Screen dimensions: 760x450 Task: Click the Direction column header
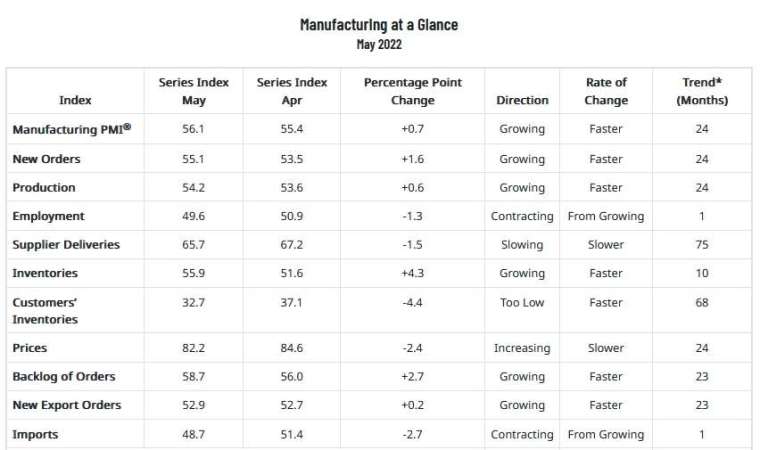coord(522,100)
